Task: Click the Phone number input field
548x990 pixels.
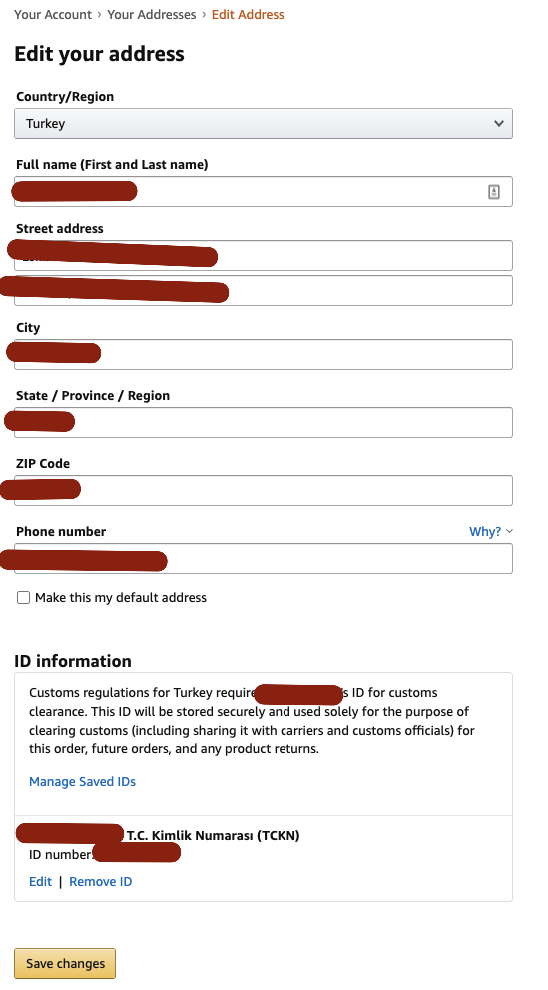Action: click(263, 559)
